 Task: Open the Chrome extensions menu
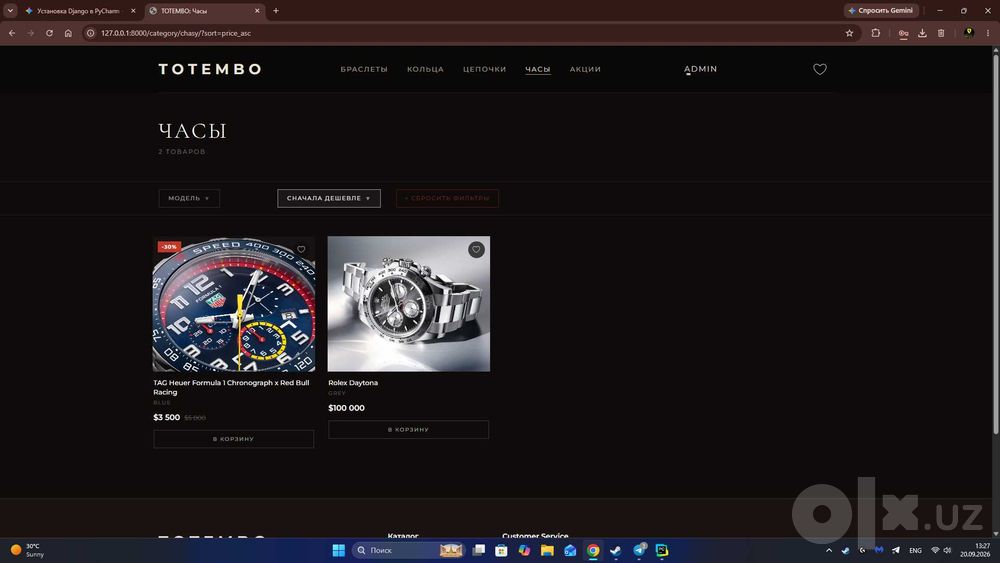pos(876,33)
